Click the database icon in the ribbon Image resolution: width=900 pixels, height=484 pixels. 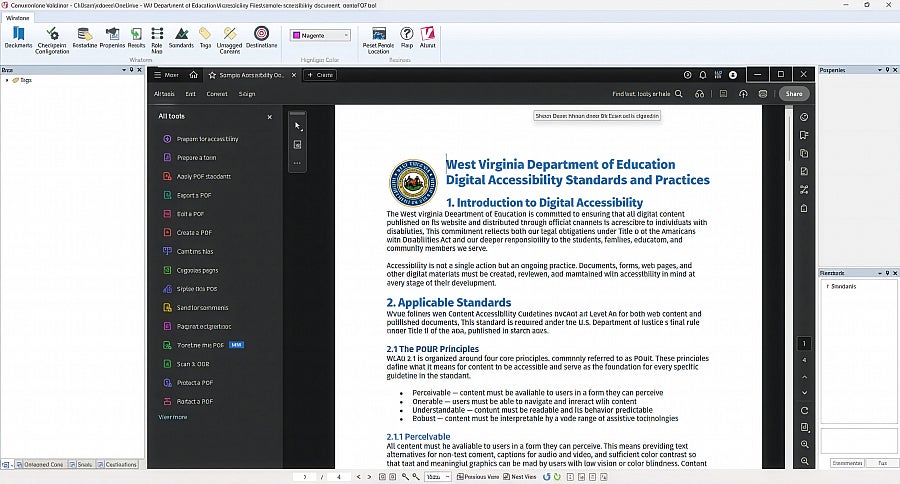pos(84,37)
